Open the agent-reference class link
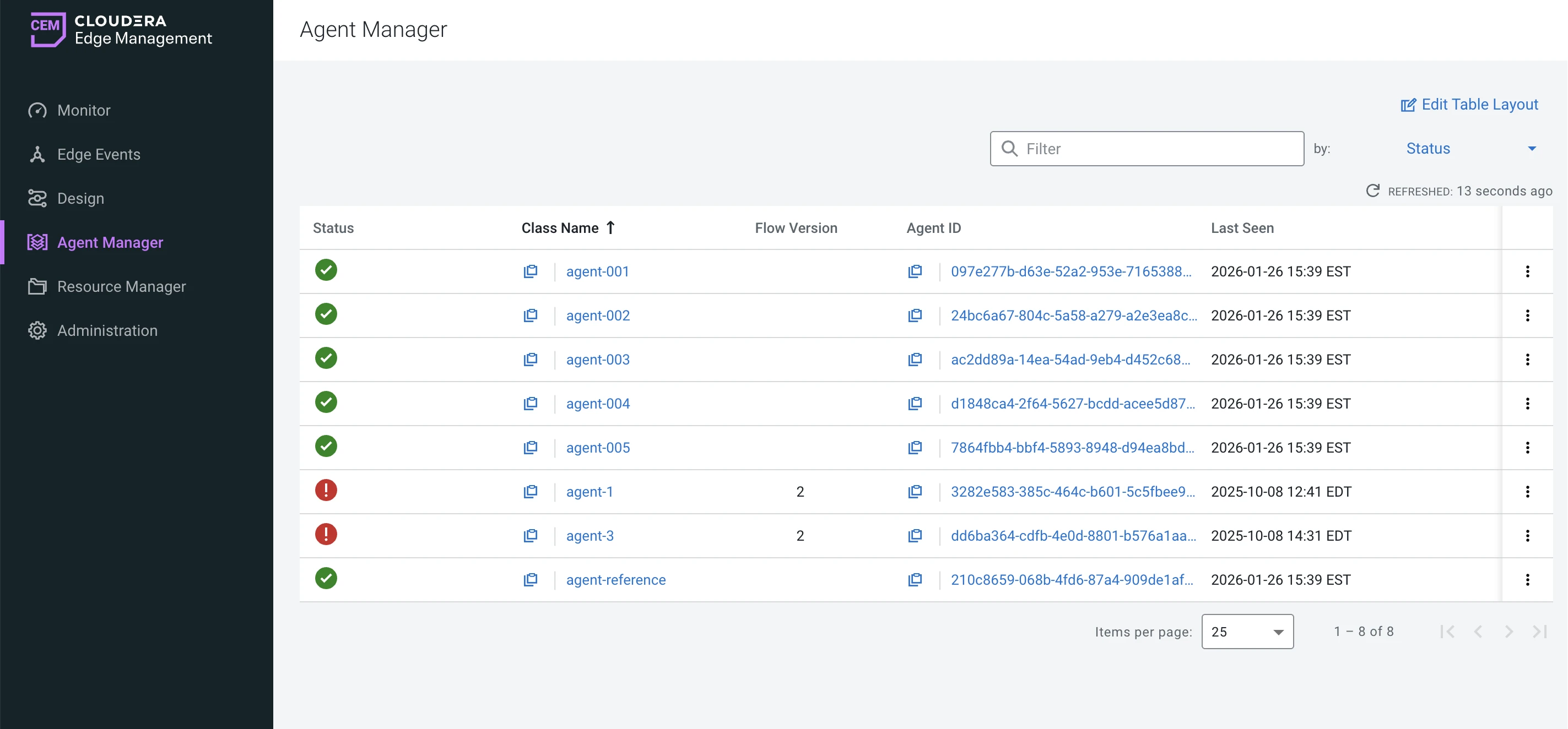1568x729 pixels. click(615, 580)
